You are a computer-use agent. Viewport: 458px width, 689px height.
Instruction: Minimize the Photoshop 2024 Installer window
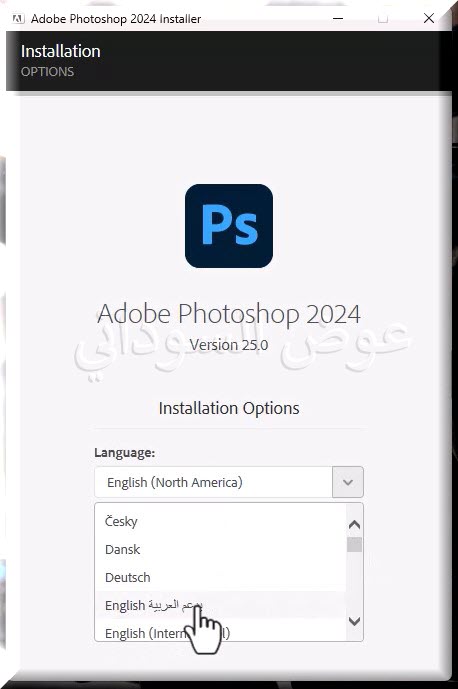pos(338,18)
